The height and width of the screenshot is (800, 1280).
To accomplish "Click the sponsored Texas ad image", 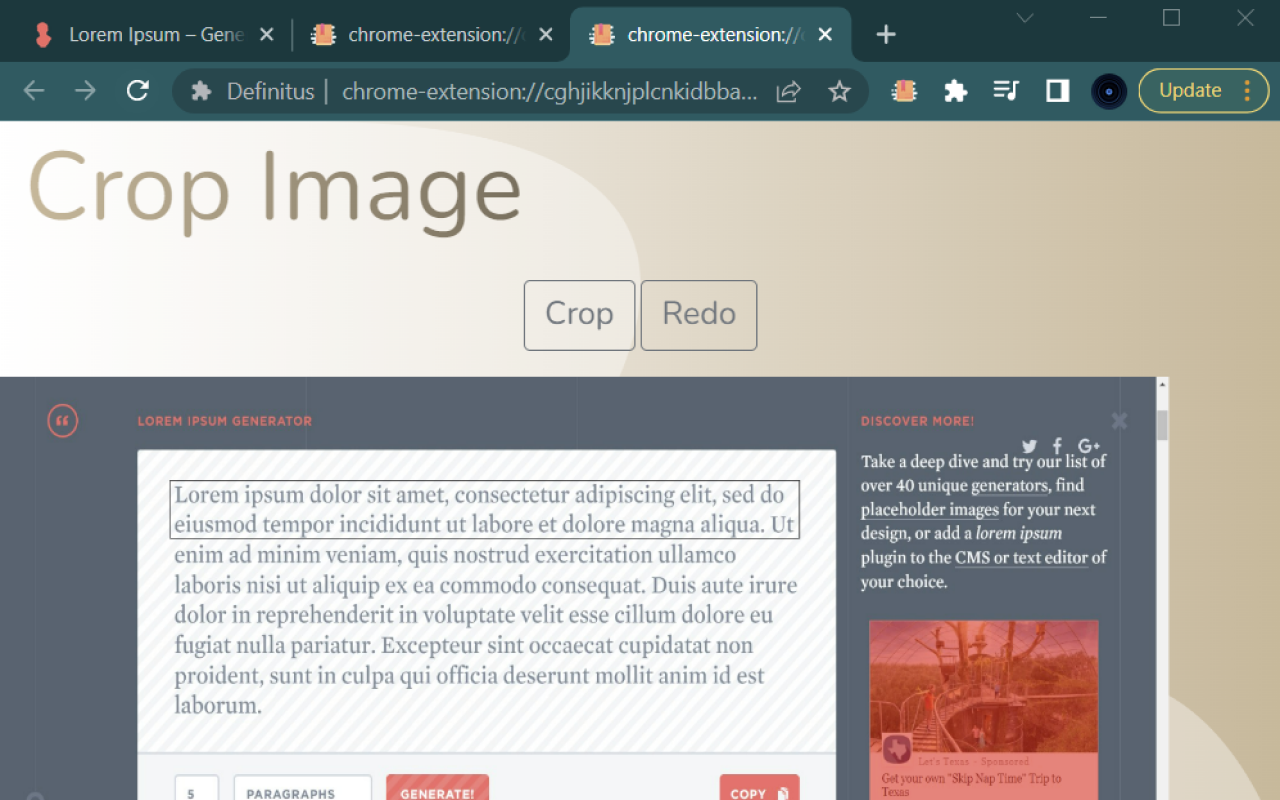I will coord(984,686).
